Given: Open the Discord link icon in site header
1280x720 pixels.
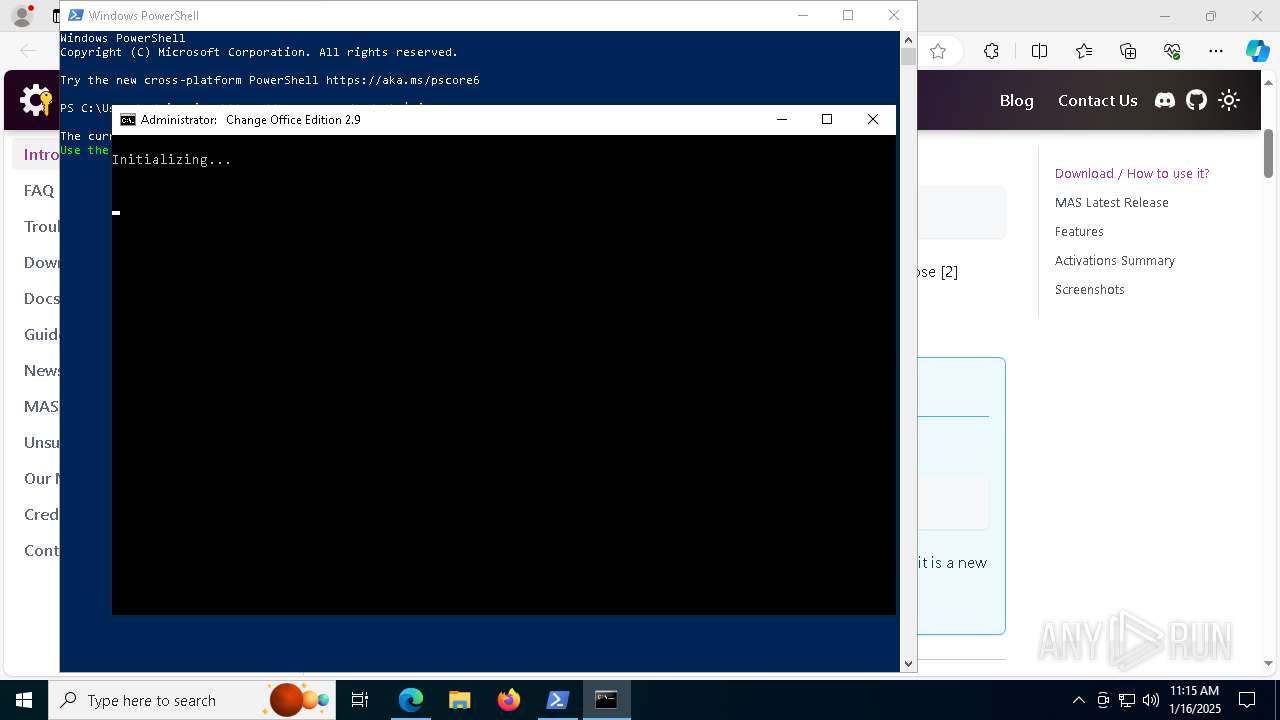Looking at the screenshot, I should point(1165,100).
